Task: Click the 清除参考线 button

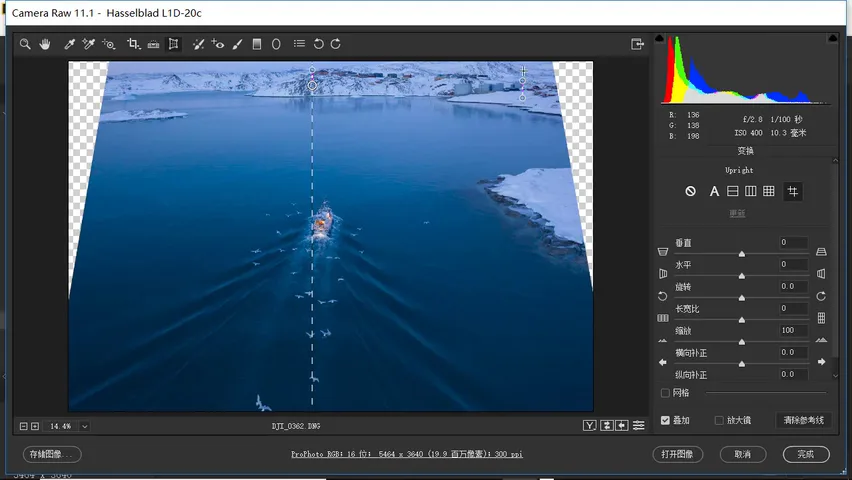Action: [x=804, y=420]
